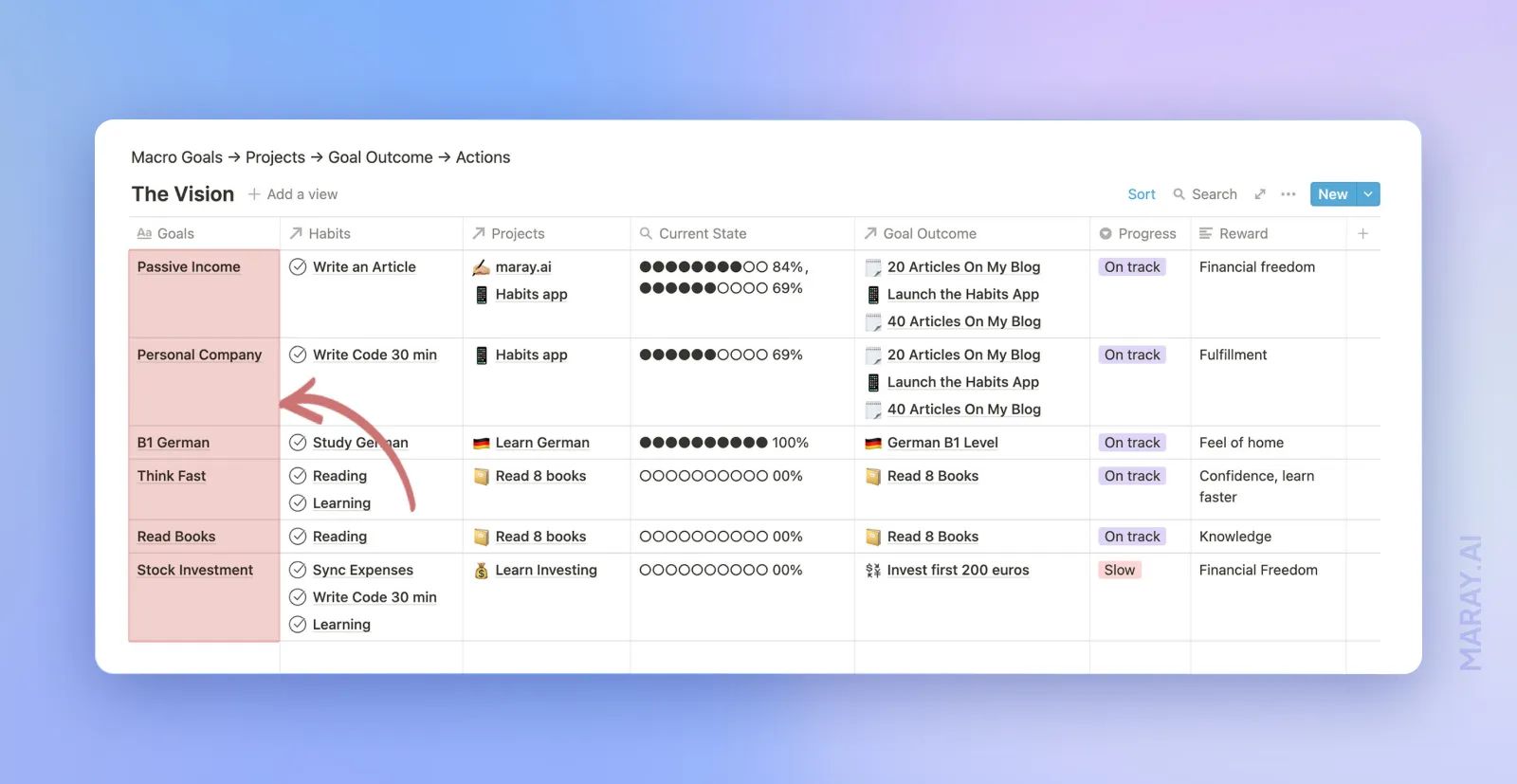Image resolution: width=1517 pixels, height=784 pixels.
Task: Click notepad icon of 40 Articles On My Blog in Personal Company row
Action: click(x=873, y=410)
